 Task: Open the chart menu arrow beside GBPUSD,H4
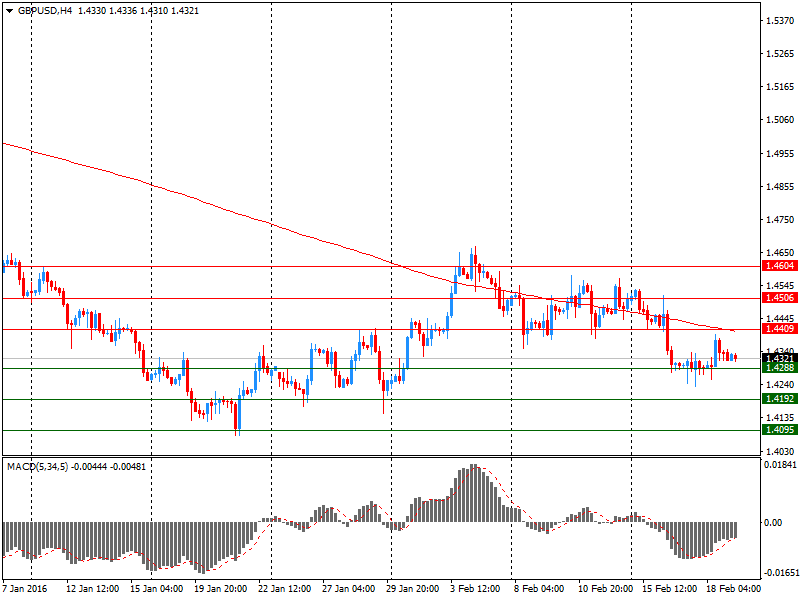pyautogui.click(x=9, y=11)
